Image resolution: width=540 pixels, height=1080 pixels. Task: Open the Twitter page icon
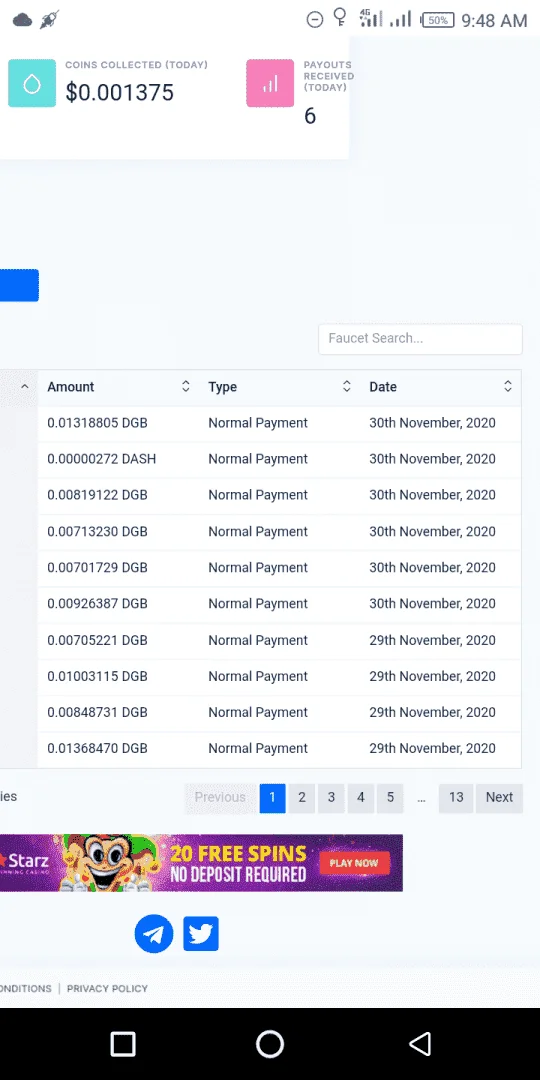pos(201,934)
